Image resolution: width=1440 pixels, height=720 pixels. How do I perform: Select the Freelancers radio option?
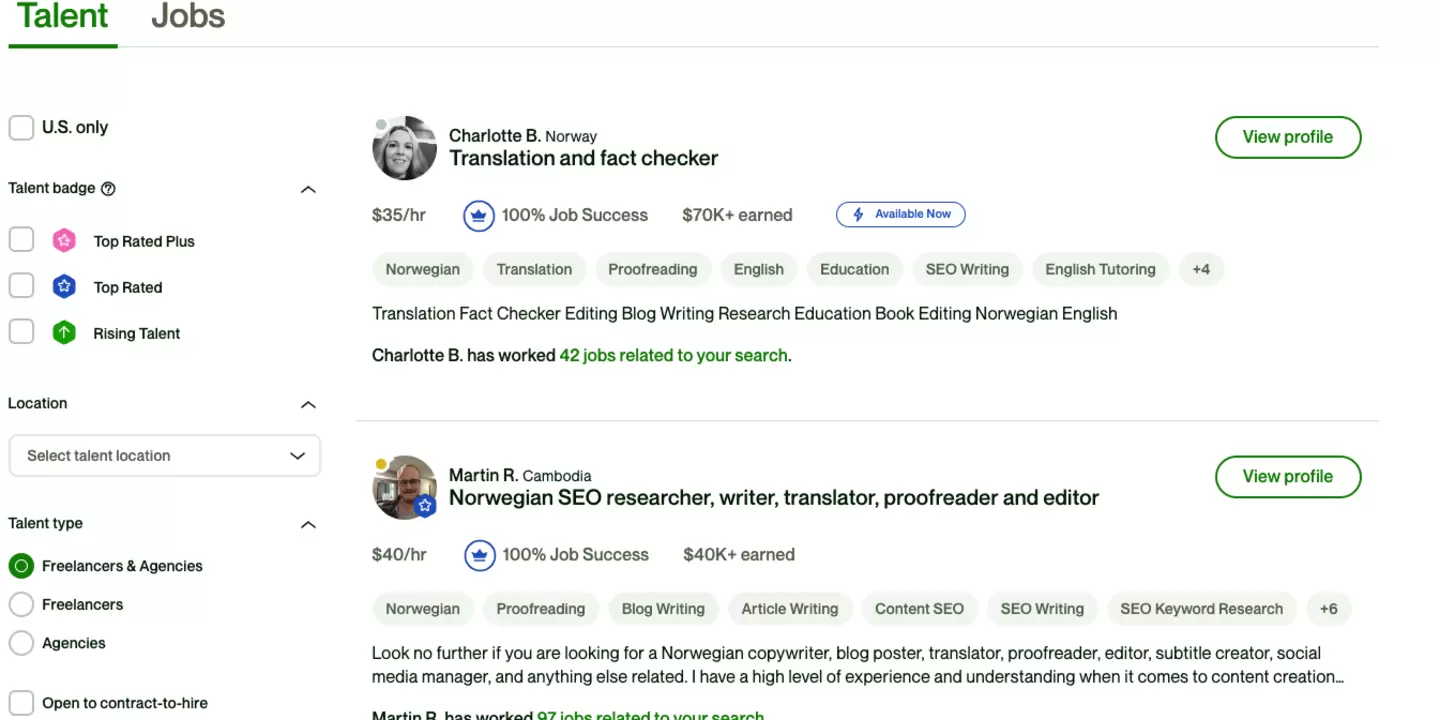[x=21, y=605]
